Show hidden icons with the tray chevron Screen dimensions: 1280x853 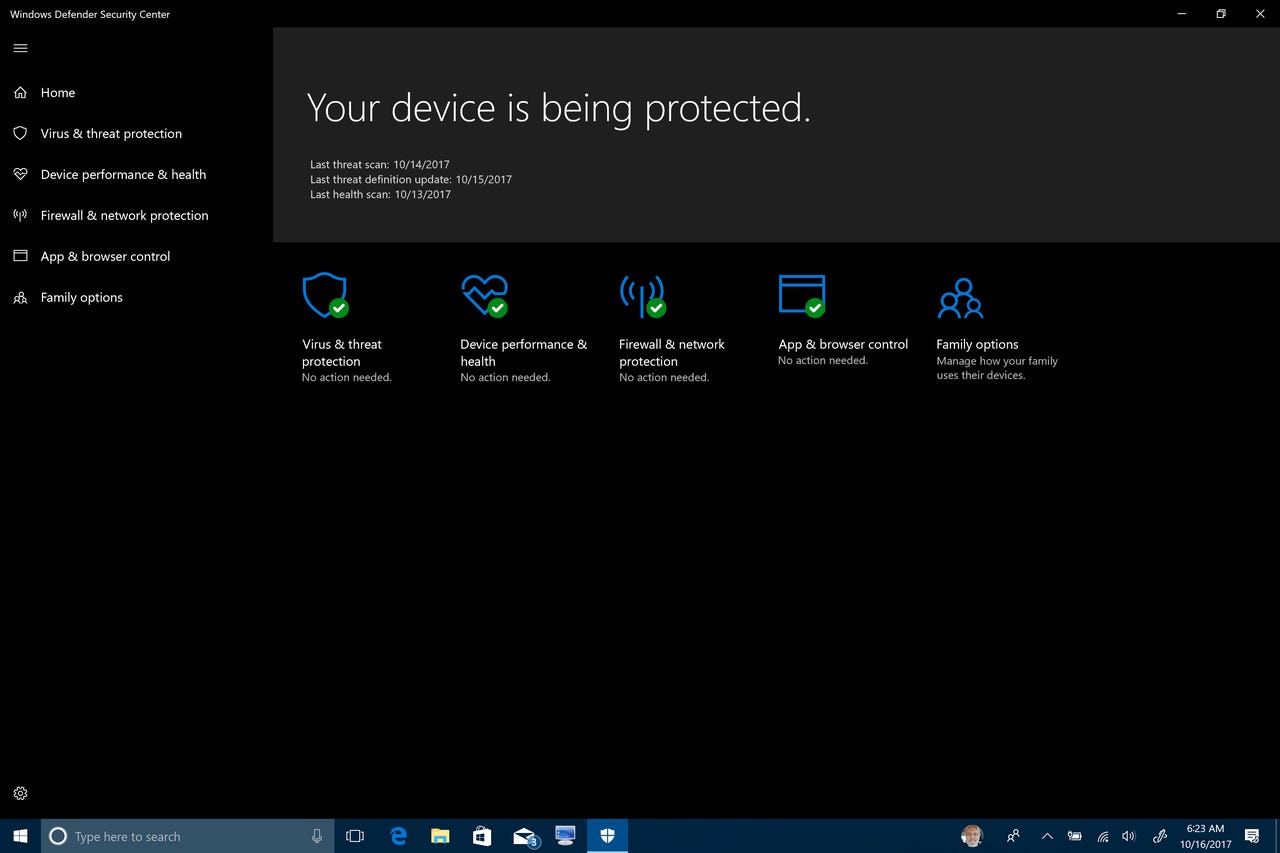(1046, 836)
